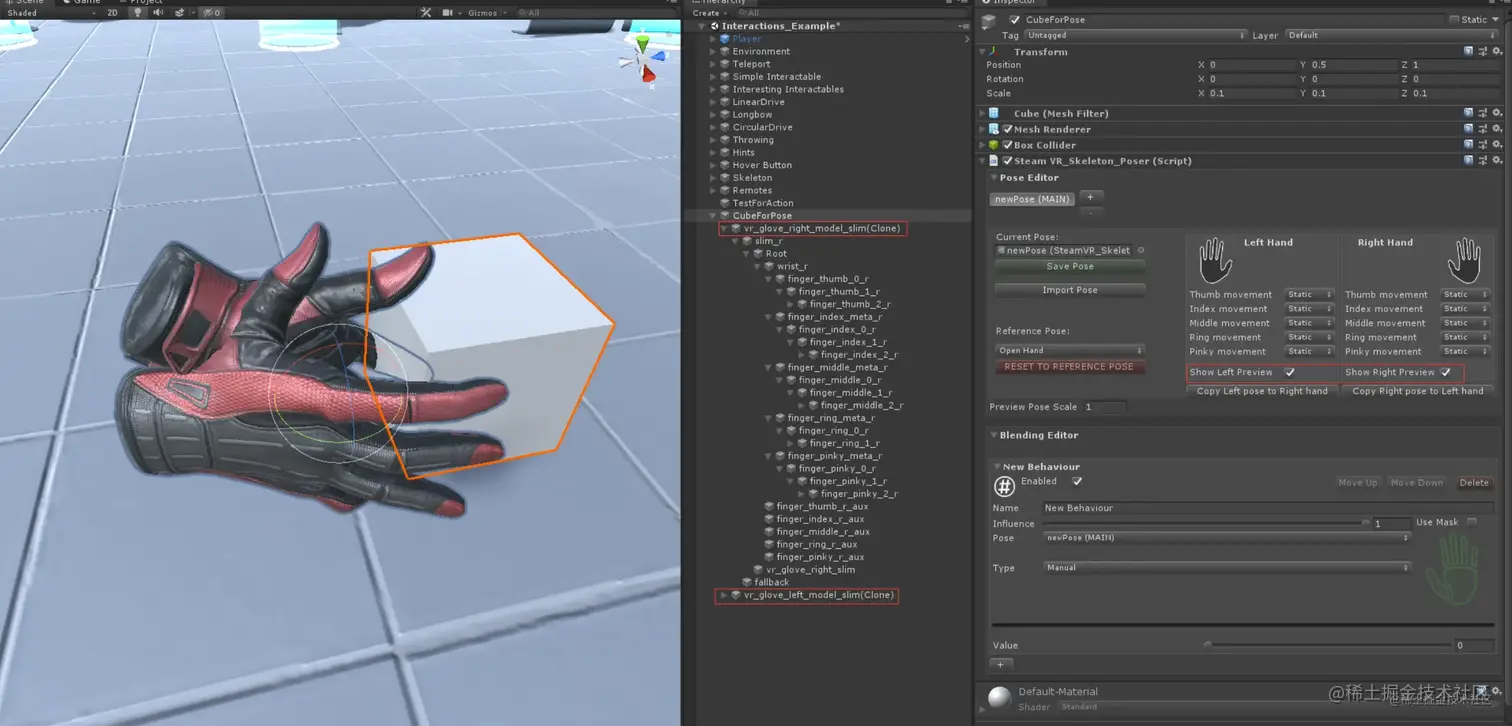Collapse the Blending Editor section
Image resolution: width=1512 pixels, height=726 pixels.
(x=994, y=435)
